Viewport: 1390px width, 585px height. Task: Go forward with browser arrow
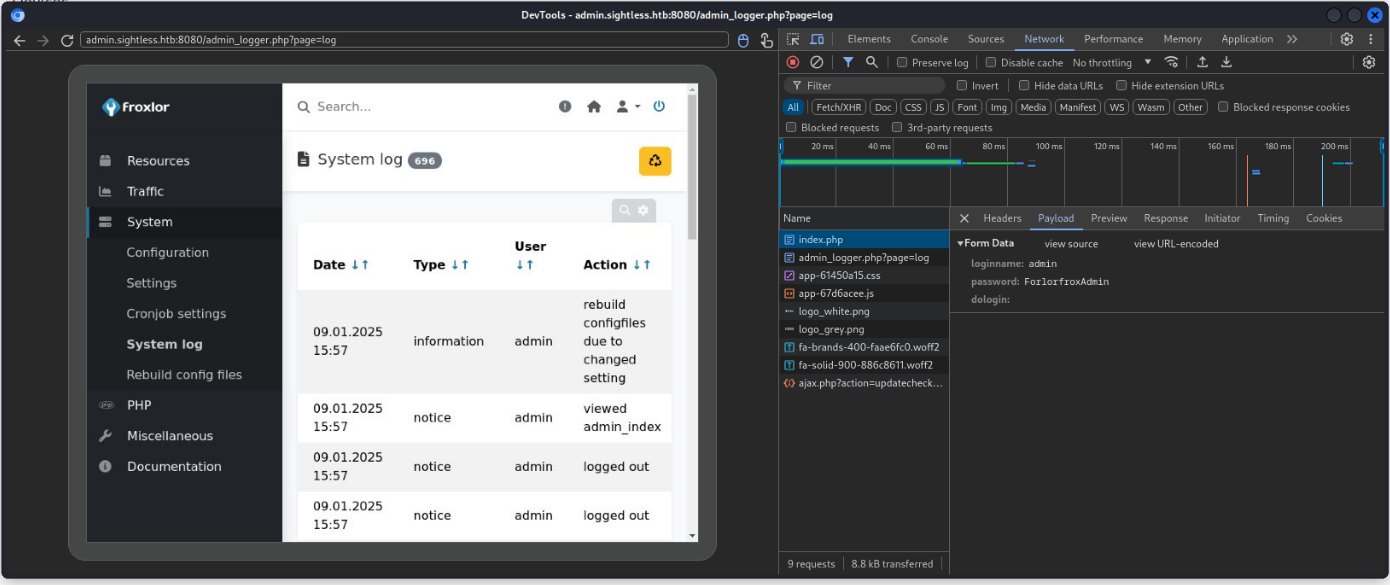(x=43, y=40)
